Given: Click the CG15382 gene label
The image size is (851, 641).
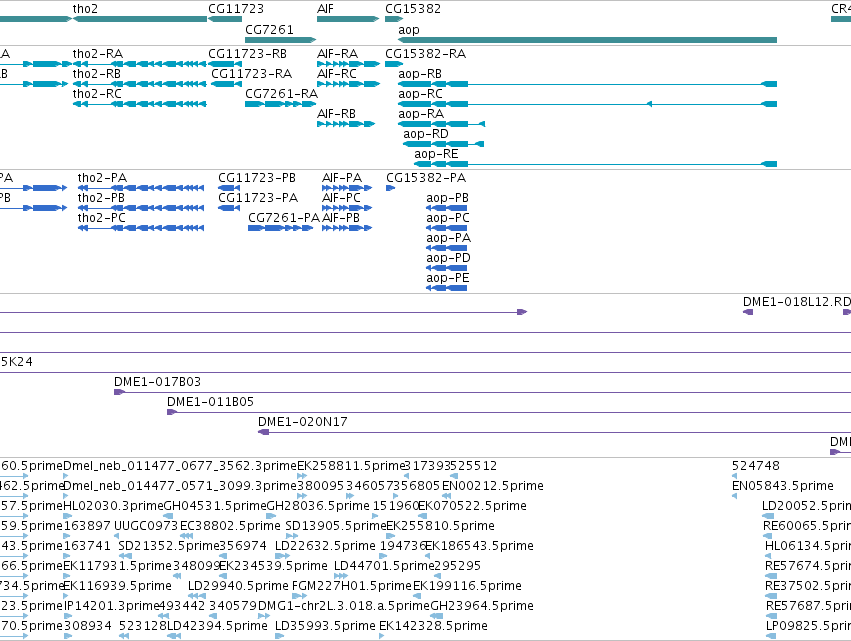Looking at the screenshot, I should [x=413, y=9].
